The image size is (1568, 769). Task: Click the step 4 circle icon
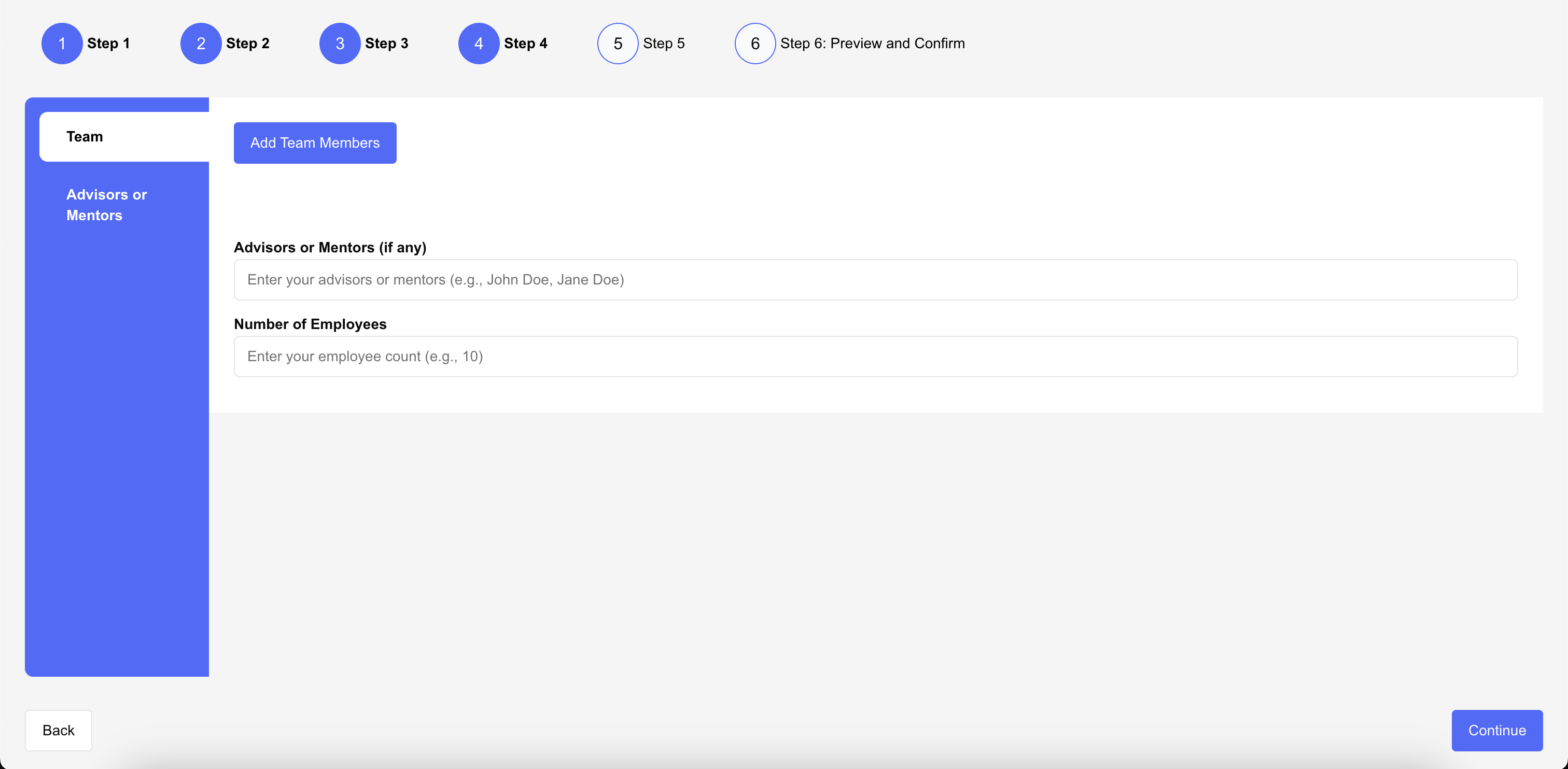coord(479,43)
